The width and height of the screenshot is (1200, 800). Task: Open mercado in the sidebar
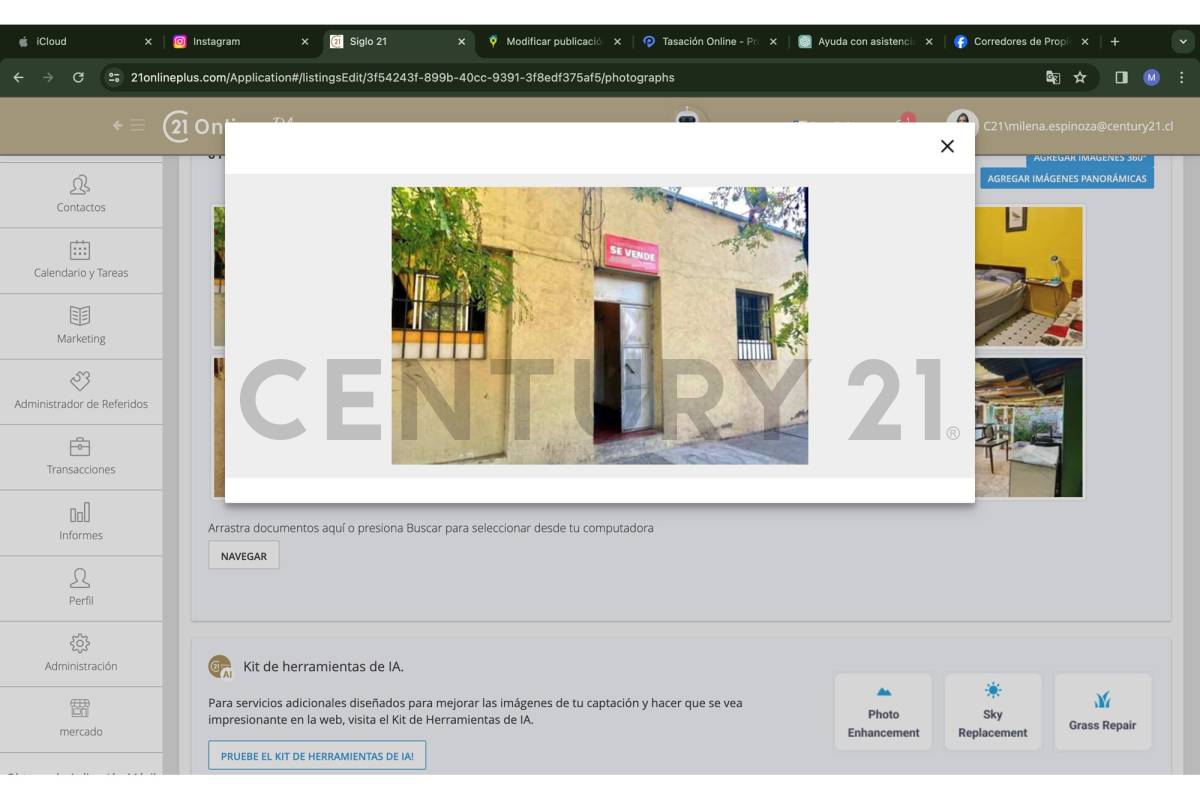tap(81, 719)
